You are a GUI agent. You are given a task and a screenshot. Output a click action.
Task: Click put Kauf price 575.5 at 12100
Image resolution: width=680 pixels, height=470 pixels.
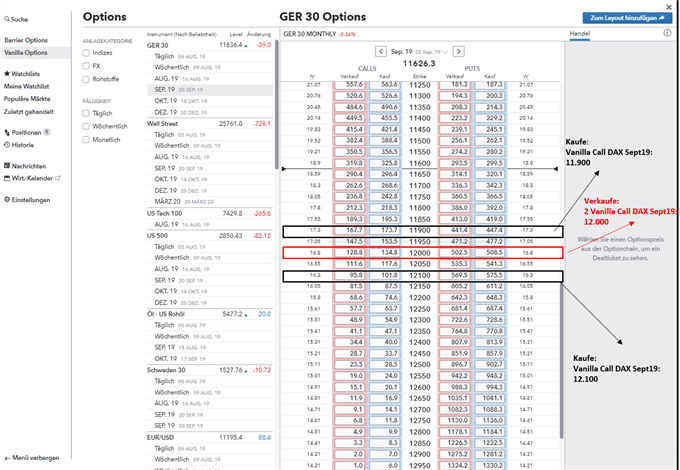[490, 275]
